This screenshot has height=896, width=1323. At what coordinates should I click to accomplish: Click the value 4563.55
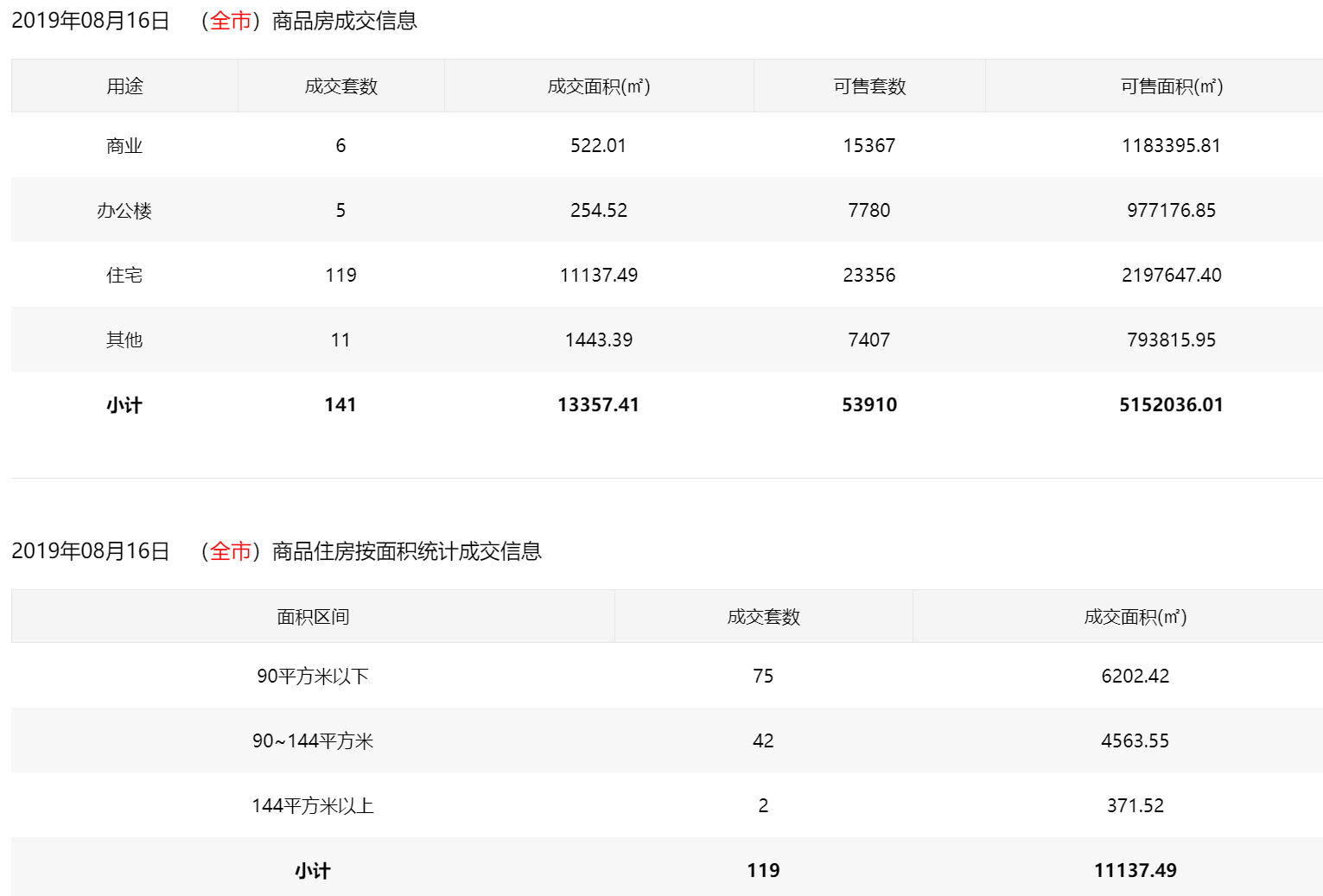click(x=1135, y=740)
